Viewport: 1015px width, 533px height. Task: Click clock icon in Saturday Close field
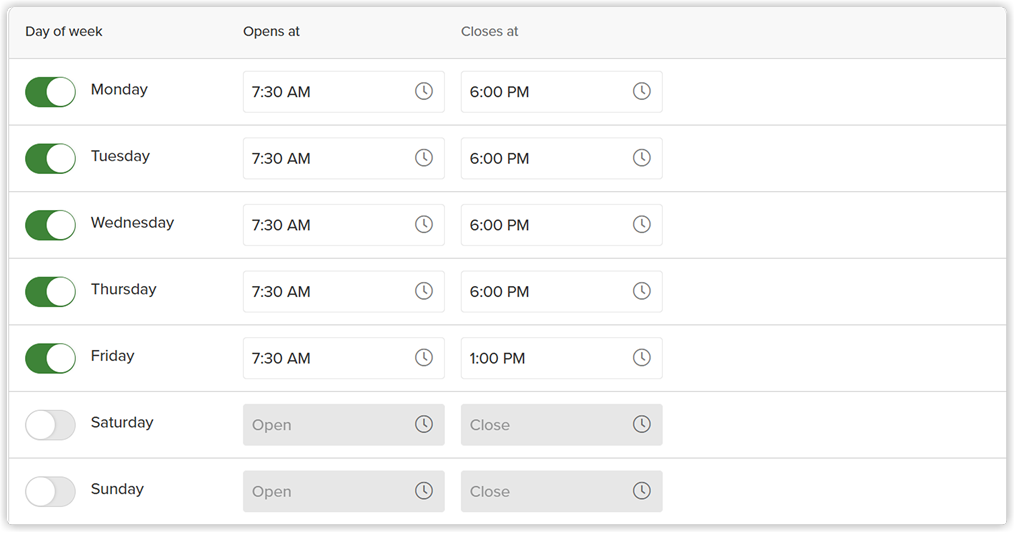pos(641,424)
